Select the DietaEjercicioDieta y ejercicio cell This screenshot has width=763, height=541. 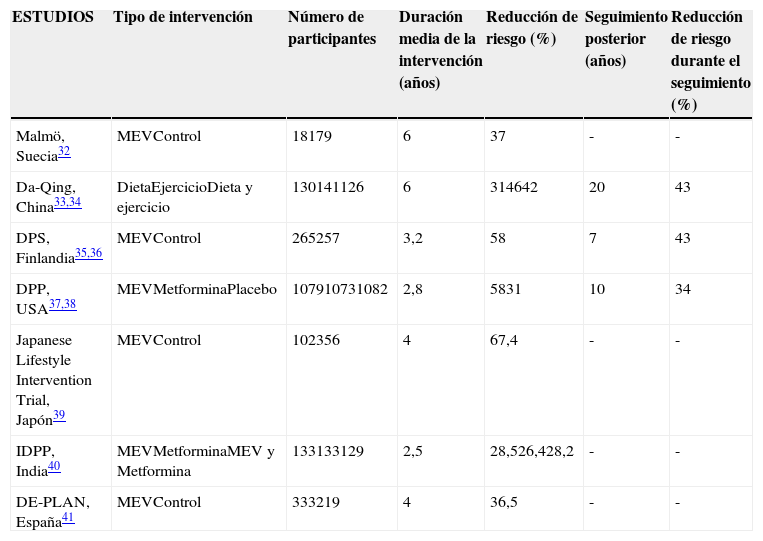pyautogui.click(x=185, y=197)
